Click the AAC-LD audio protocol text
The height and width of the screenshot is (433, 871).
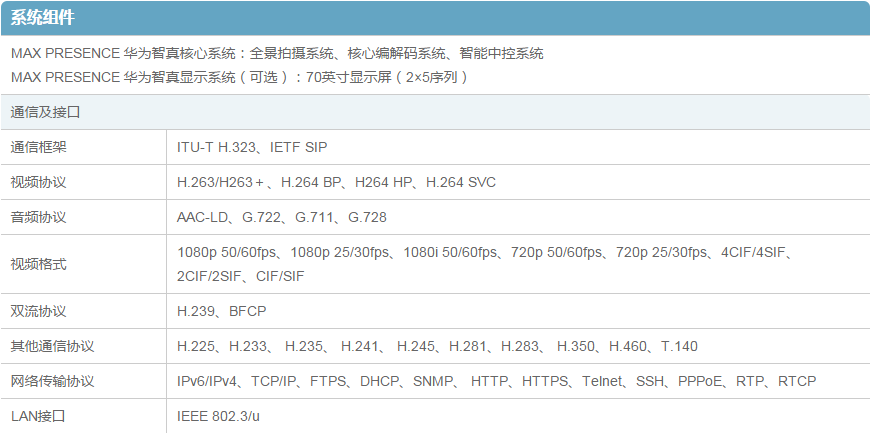tap(205, 217)
